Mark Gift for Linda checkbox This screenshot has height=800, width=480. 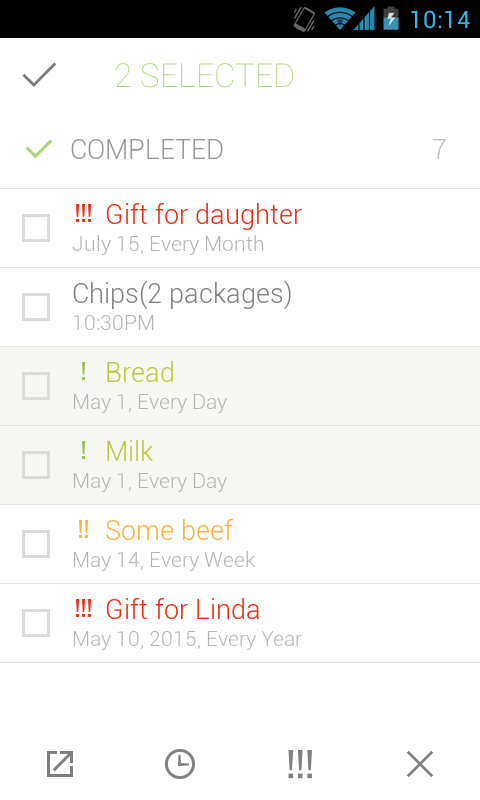coord(36,623)
